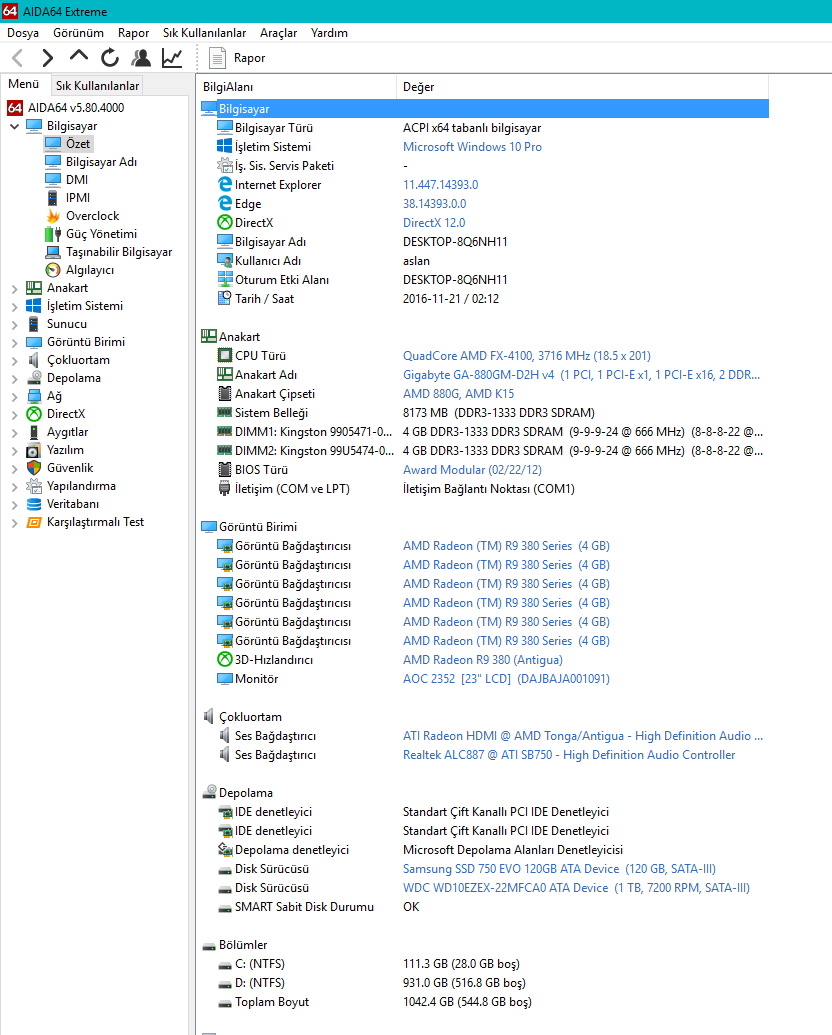
Task: Click the QuadCore AMD FX-4100 CPU link
Action: (x=526, y=356)
